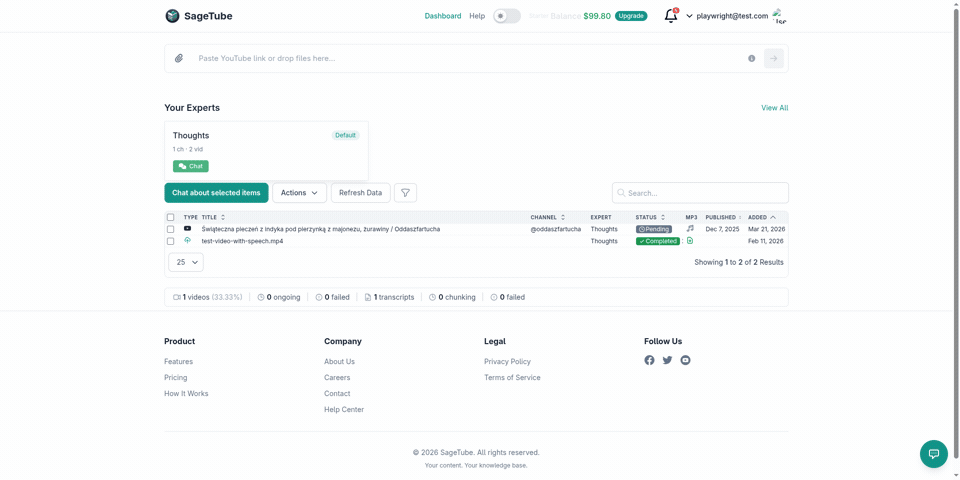Click the Dec 7, 2025 published date
The height and width of the screenshot is (480, 960).
click(x=722, y=229)
